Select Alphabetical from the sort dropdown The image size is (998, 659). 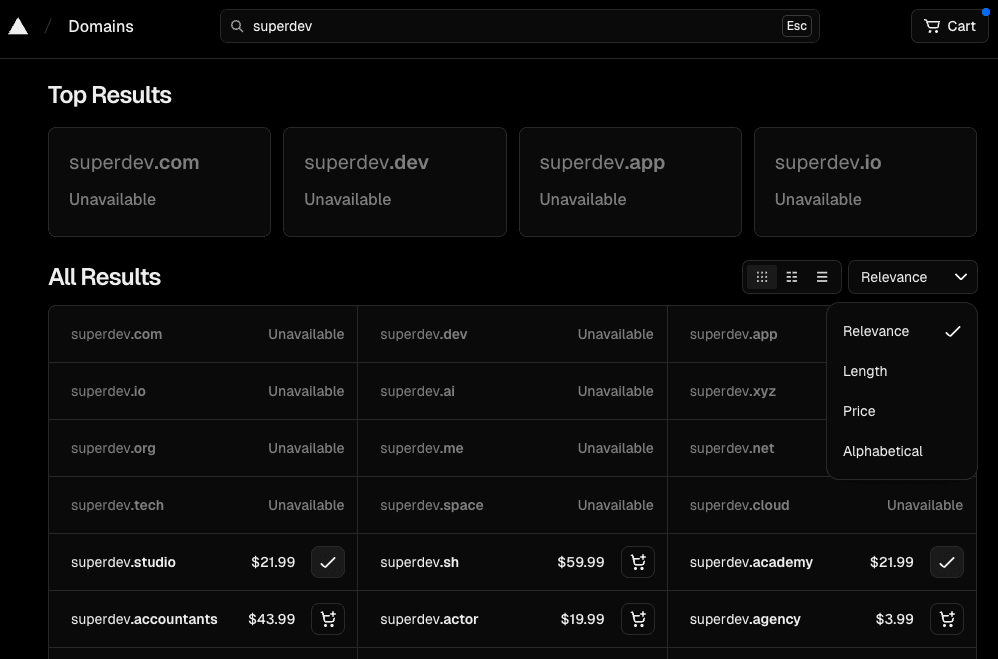(883, 451)
